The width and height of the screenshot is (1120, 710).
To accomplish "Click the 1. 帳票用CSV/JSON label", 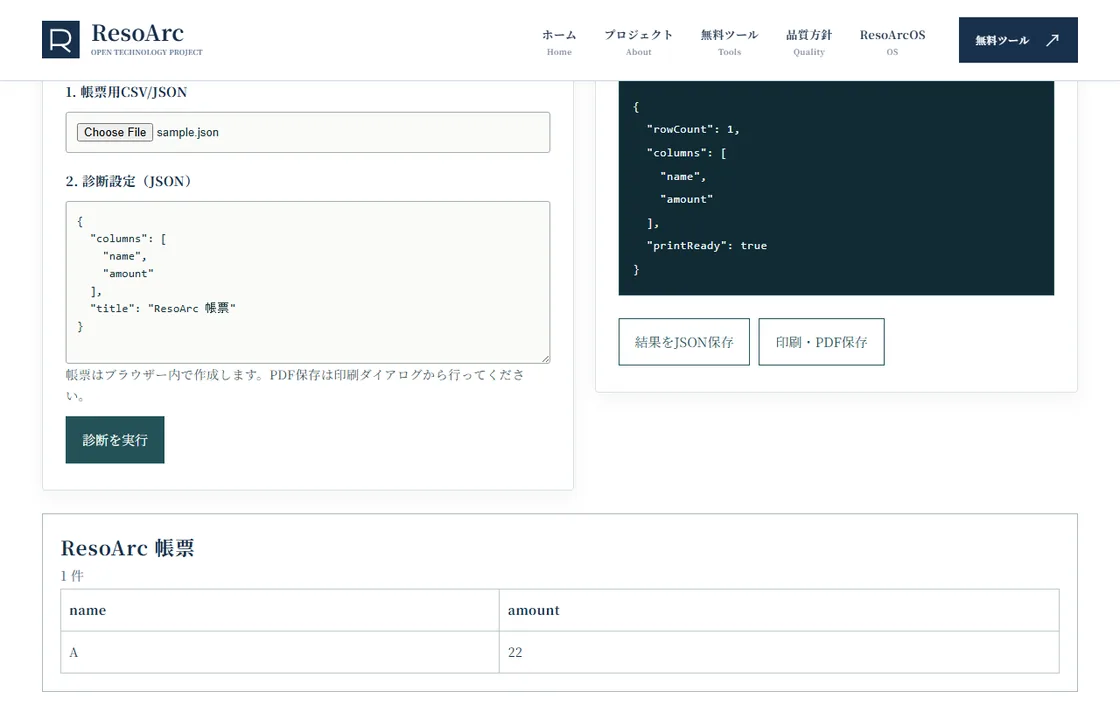I will pyautogui.click(x=126, y=92).
